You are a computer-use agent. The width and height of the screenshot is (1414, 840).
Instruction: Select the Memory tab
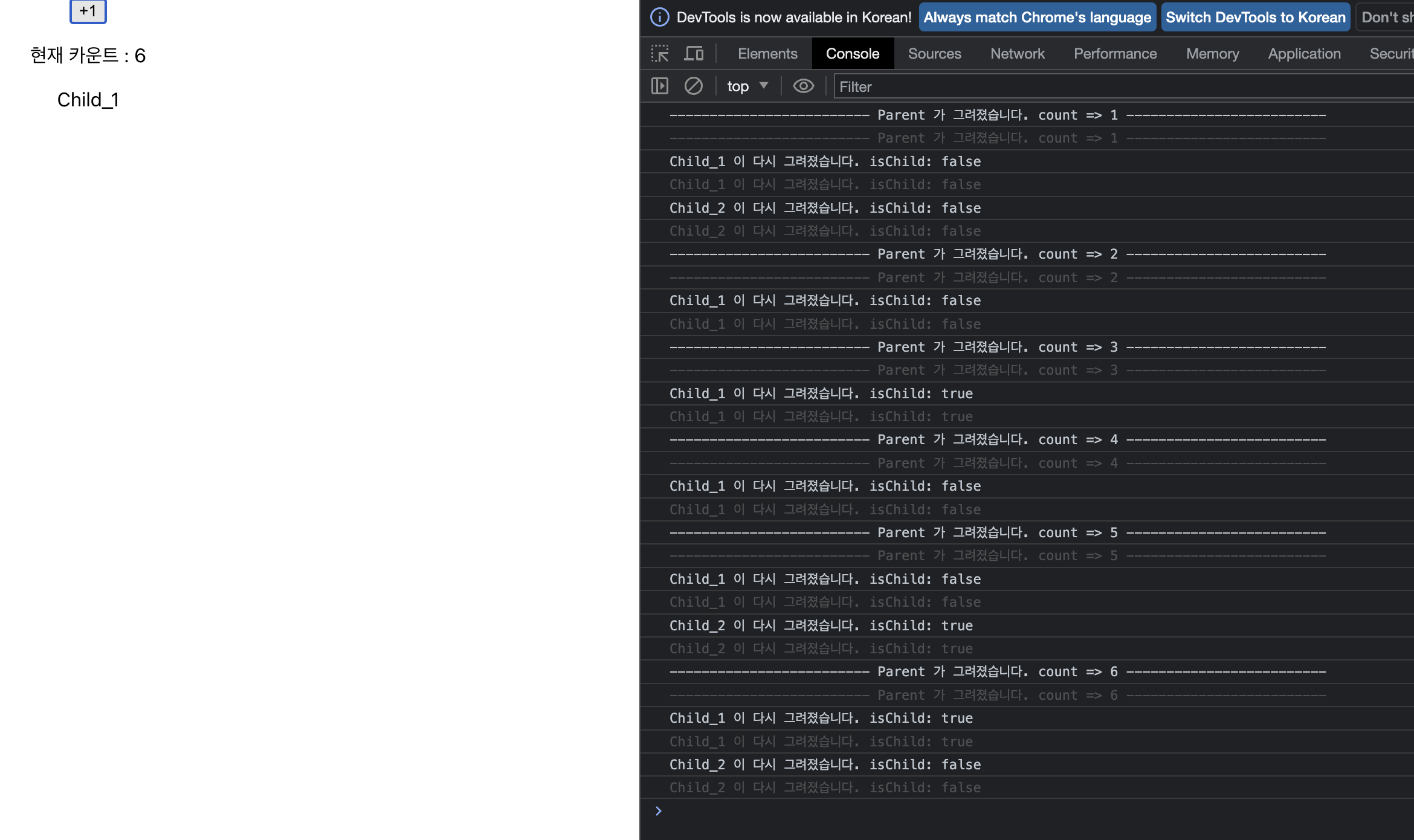(x=1212, y=54)
